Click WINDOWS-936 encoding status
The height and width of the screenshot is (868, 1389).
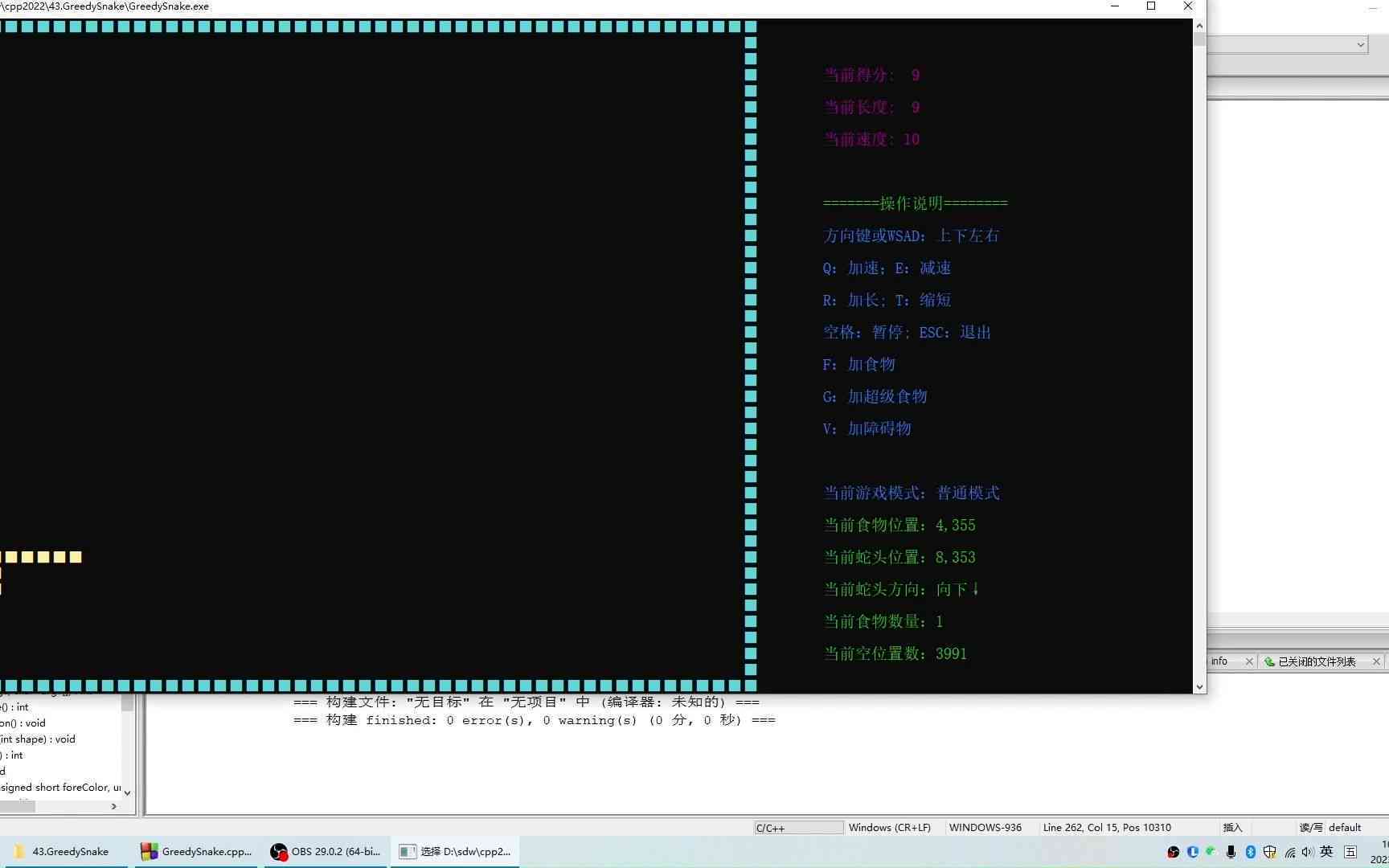985,828
